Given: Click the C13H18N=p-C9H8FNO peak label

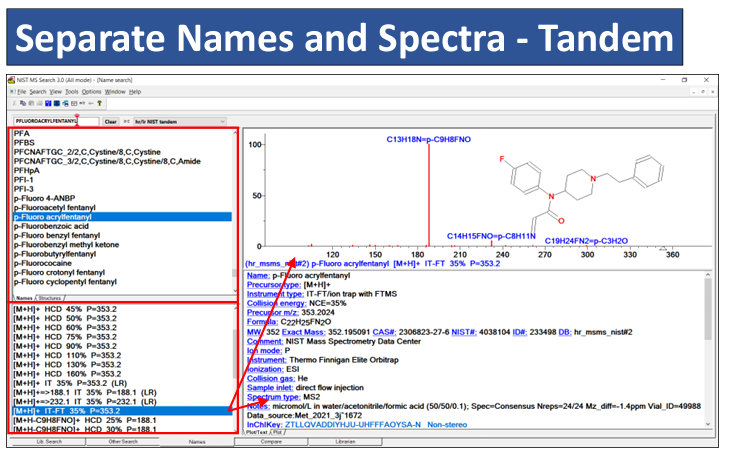Looking at the screenshot, I should tap(428, 139).
